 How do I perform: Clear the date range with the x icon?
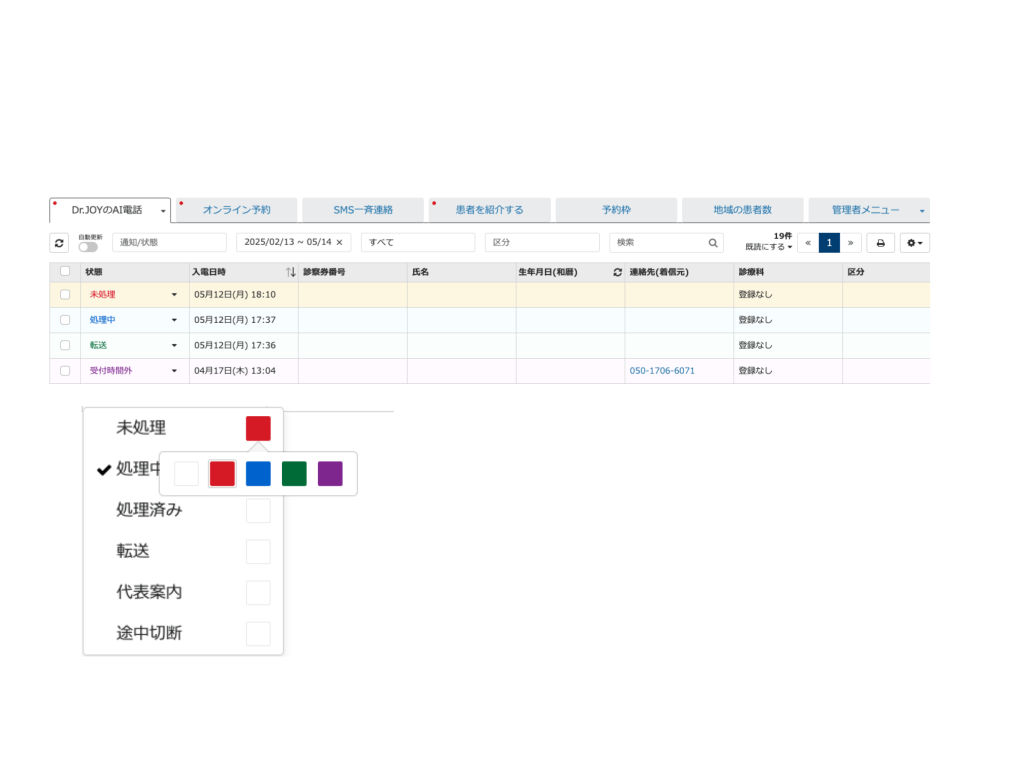point(339,243)
